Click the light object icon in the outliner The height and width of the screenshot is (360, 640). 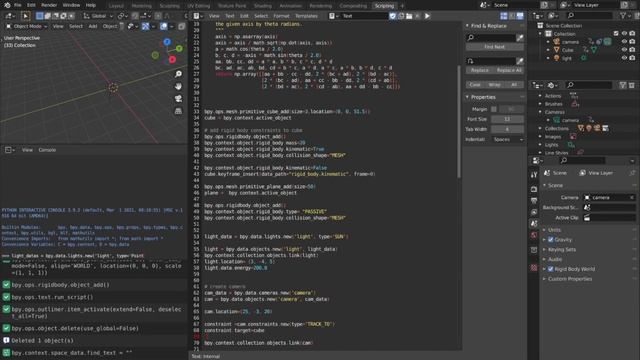(x=556, y=58)
